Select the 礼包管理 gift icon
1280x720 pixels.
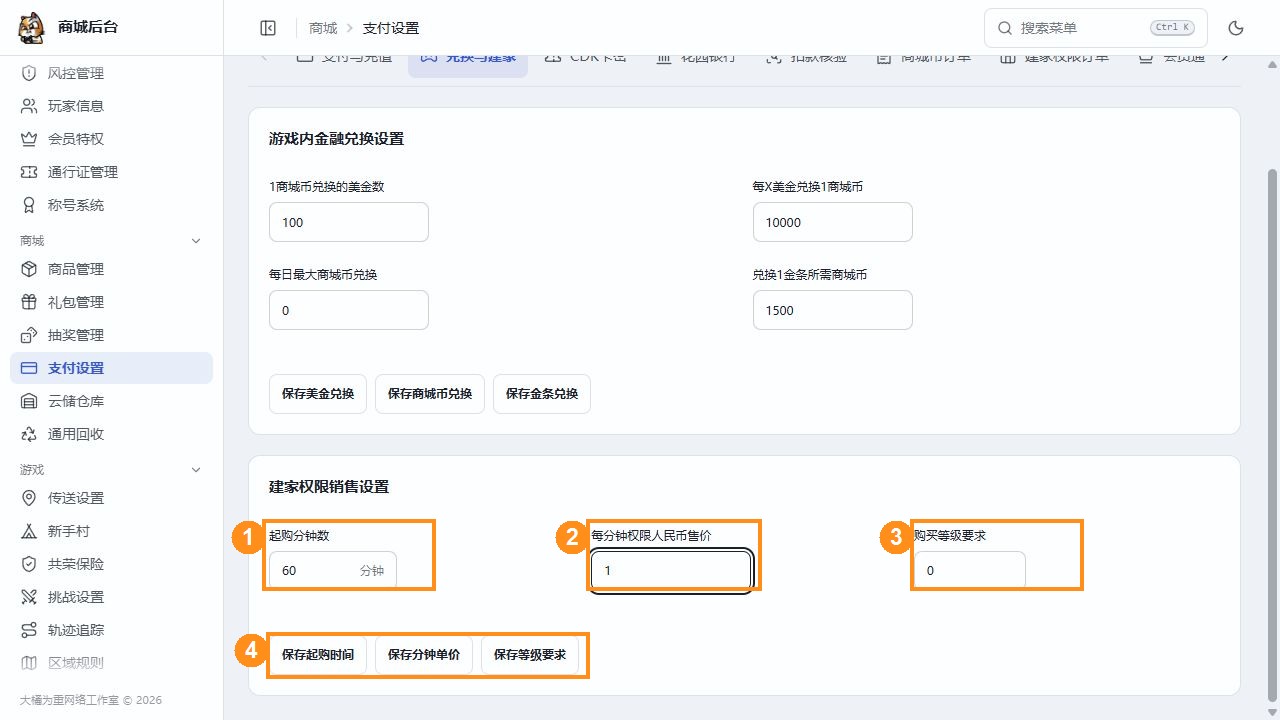(29, 302)
